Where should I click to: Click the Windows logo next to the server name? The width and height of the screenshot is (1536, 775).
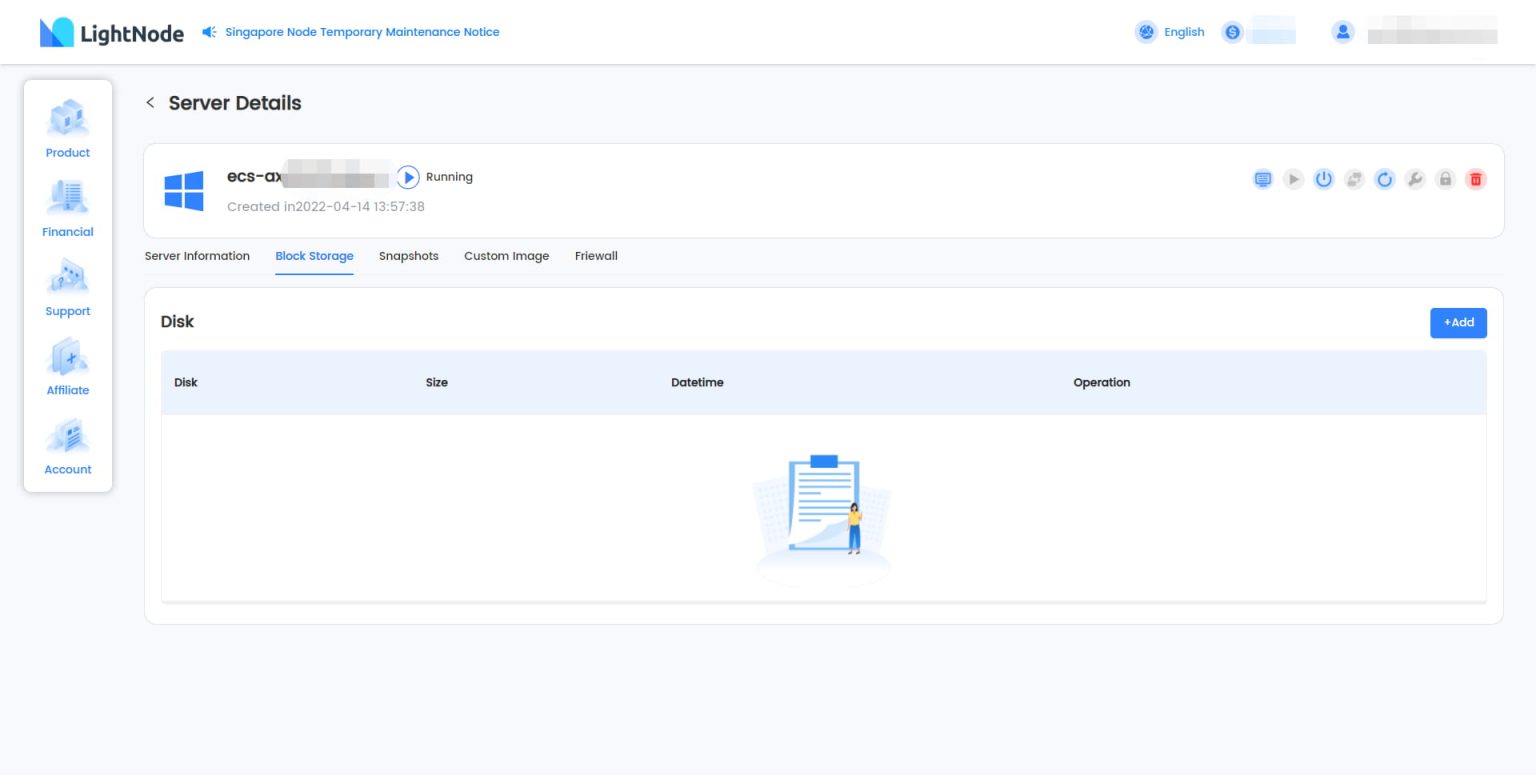coord(183,191)
